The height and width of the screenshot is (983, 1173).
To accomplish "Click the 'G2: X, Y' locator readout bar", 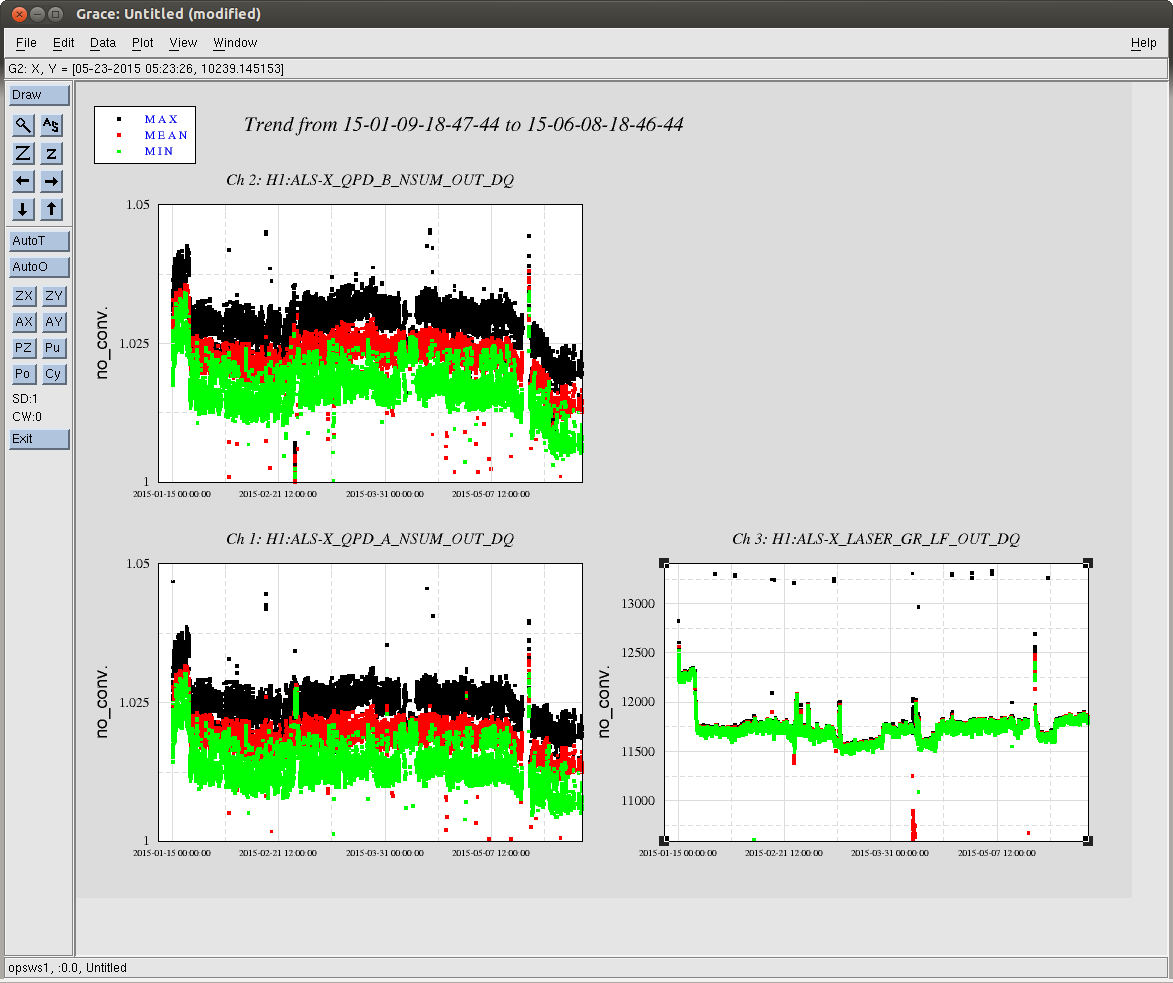I will point(586,69).
